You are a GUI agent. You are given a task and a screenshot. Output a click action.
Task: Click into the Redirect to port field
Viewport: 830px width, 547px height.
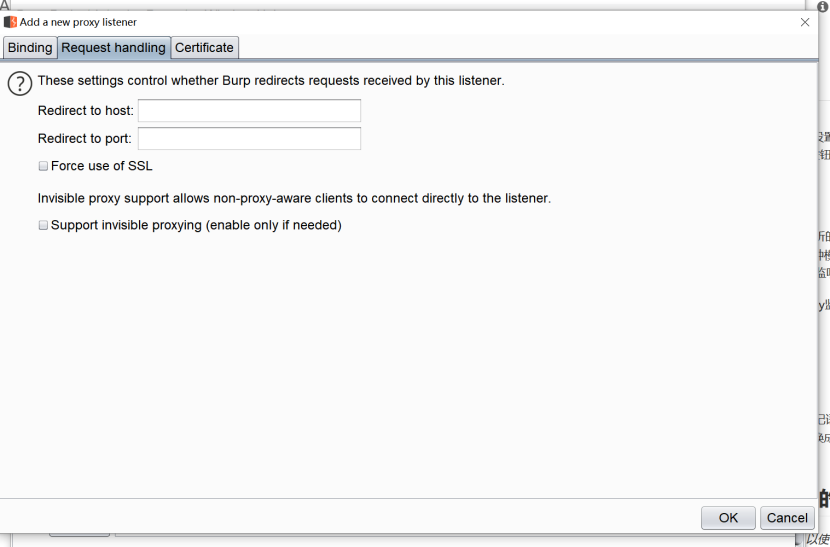pyautogui.click(x=249, y=139)
